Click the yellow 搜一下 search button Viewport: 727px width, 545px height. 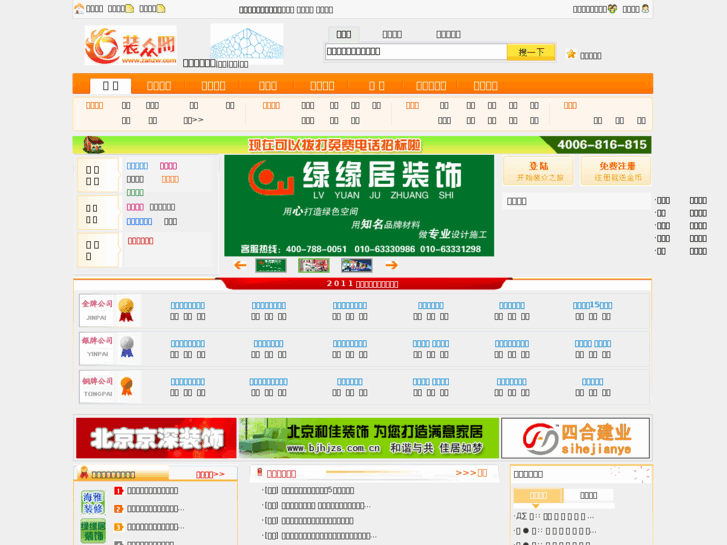coord(531,52)
